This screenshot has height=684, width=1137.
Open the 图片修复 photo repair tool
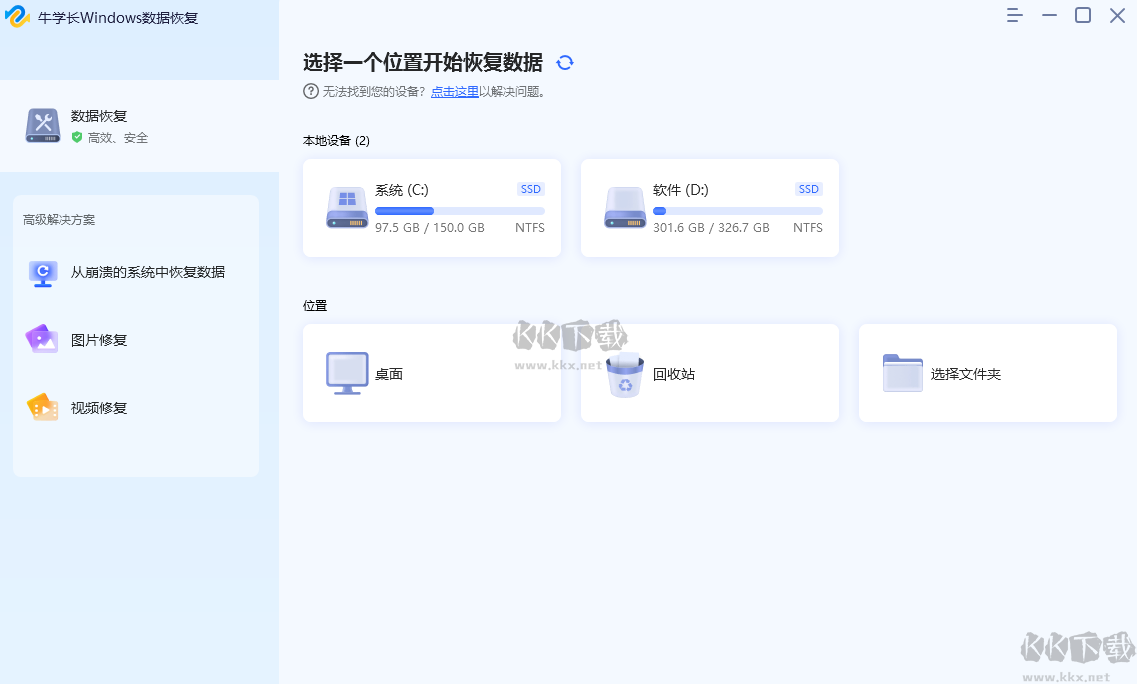[98, 340]
